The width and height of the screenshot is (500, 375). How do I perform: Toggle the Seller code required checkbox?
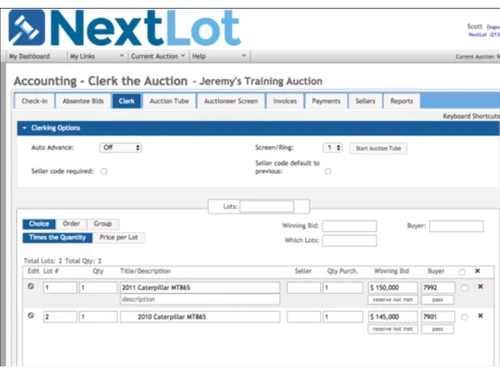[104, 171]
